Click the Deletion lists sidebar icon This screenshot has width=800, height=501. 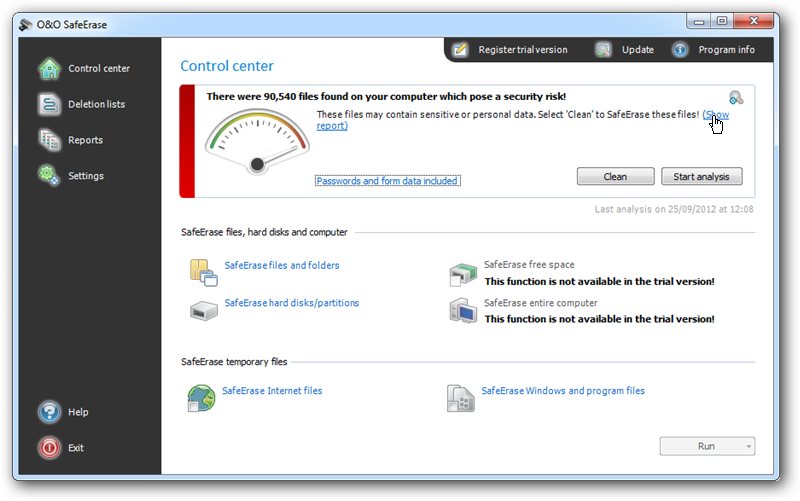coord(49,104)
